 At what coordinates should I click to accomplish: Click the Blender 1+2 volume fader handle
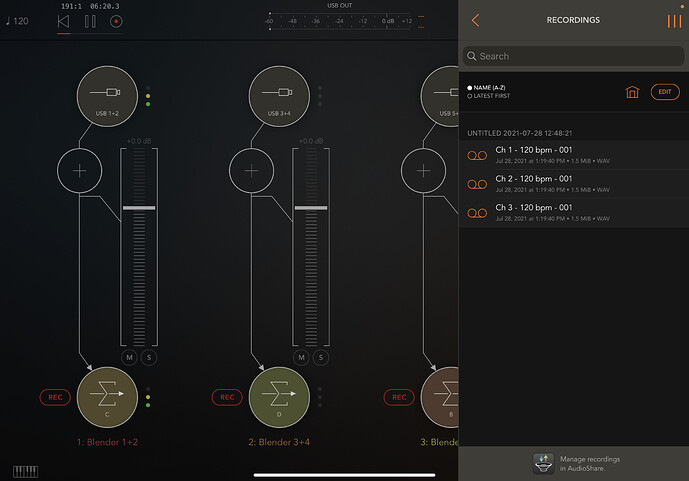pos(139,208)
